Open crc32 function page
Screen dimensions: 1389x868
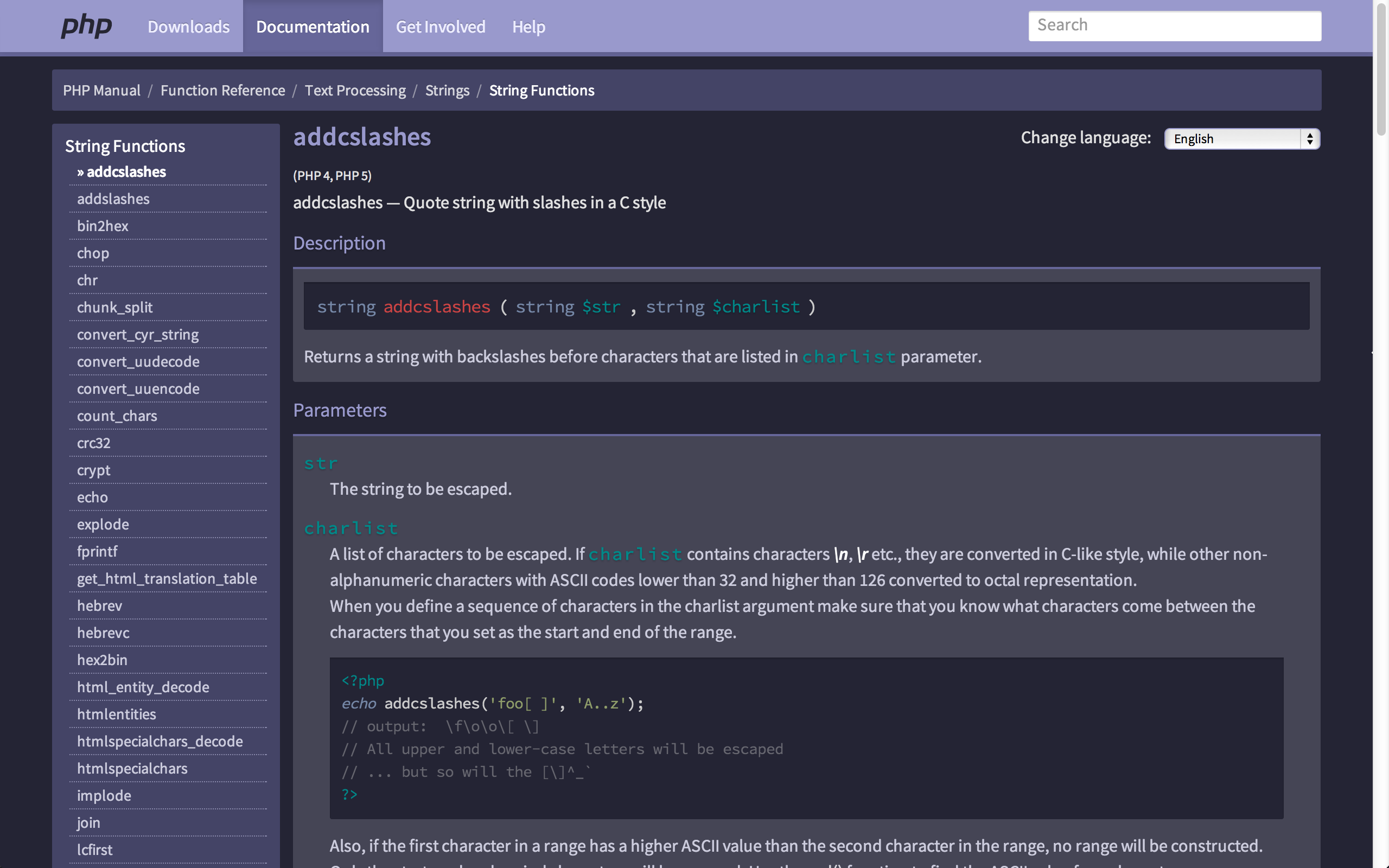(x=93, y=443)
